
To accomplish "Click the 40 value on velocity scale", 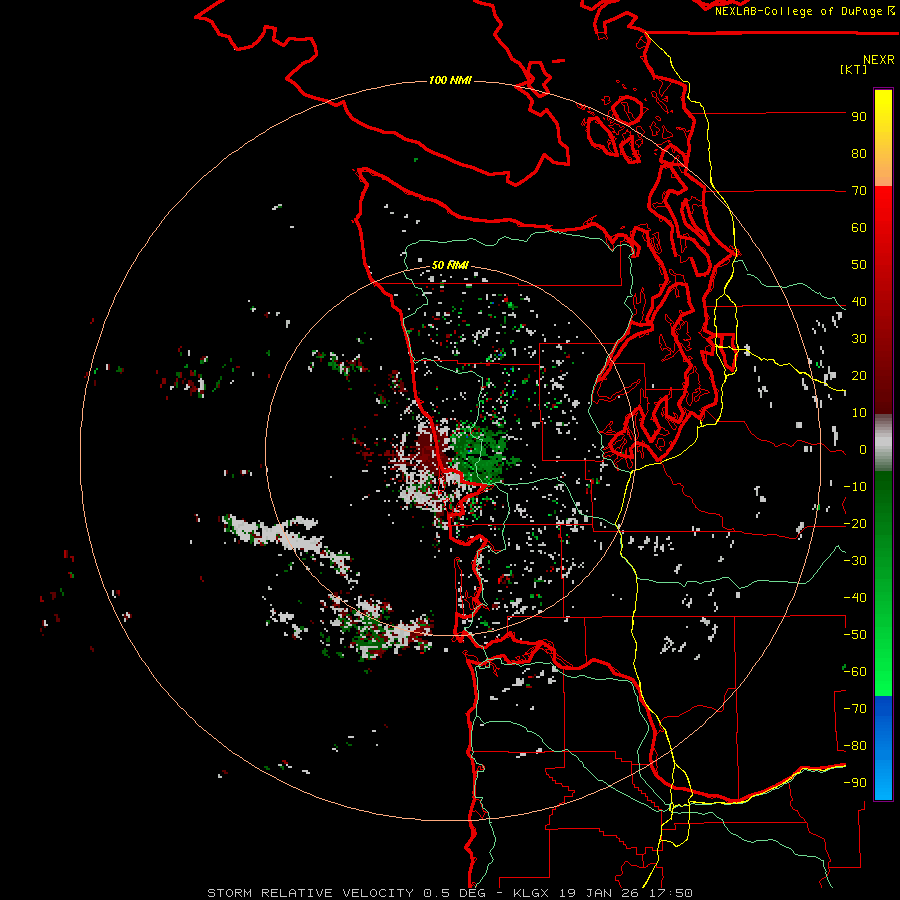I will [x=859, y=302].
